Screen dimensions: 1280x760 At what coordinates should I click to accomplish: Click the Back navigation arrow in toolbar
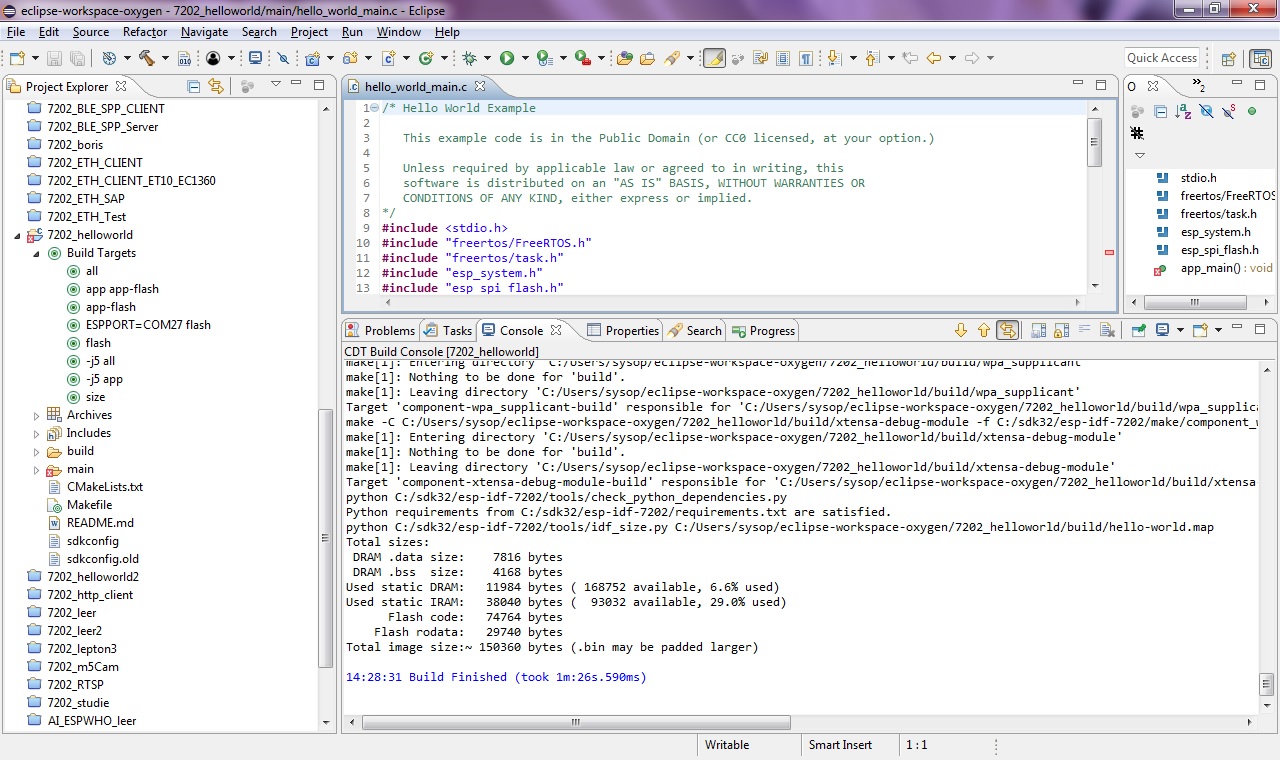point(934,58)
